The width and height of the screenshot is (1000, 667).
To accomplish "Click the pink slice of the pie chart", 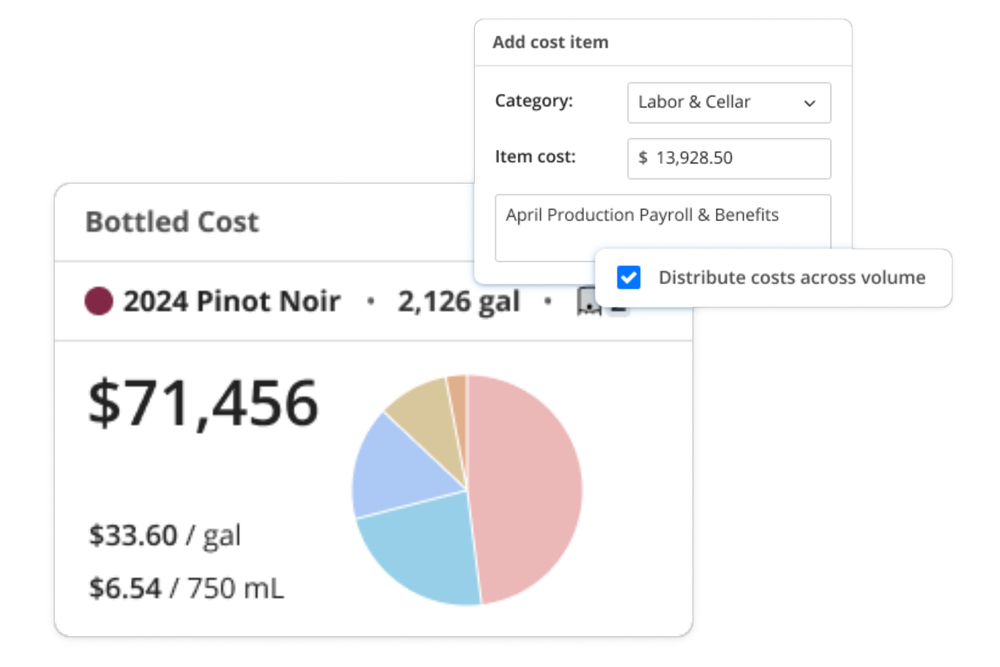I will coord(526,488).
